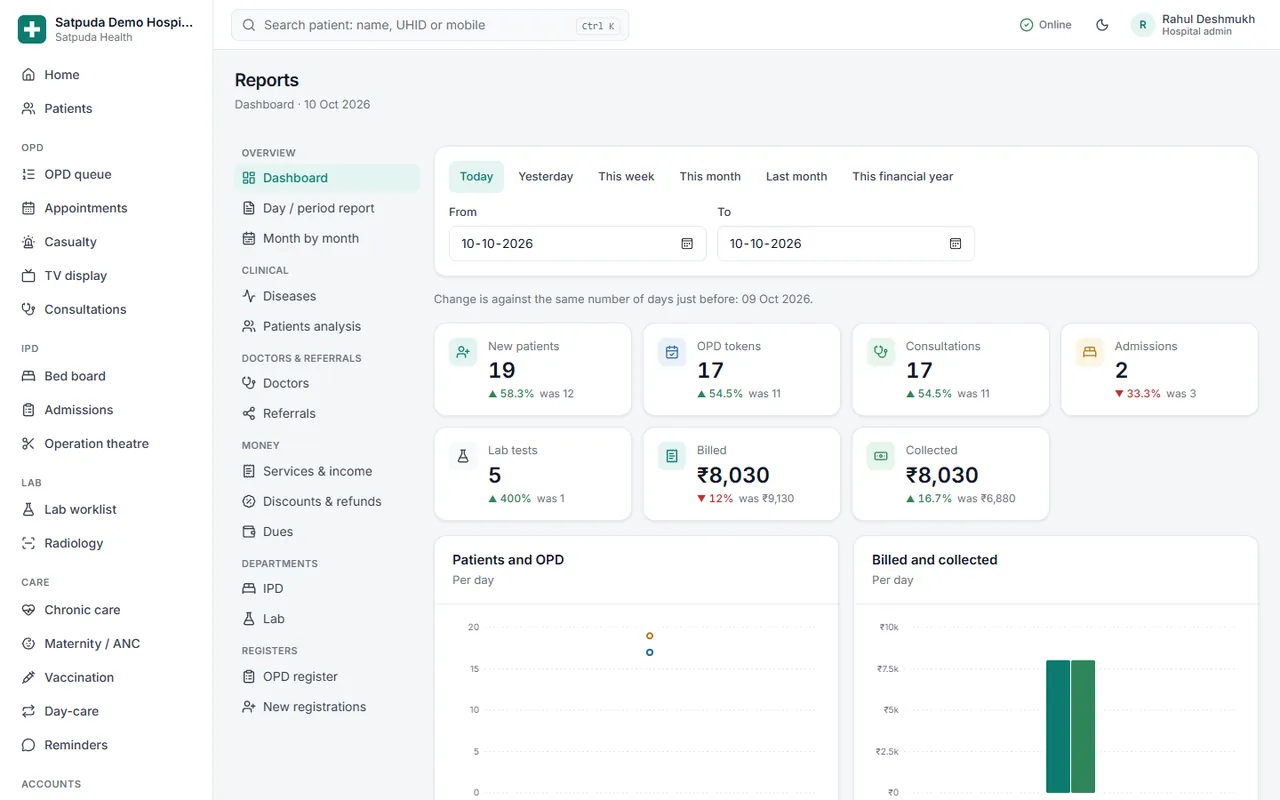Click the New patients stat card

coord(533,369)
